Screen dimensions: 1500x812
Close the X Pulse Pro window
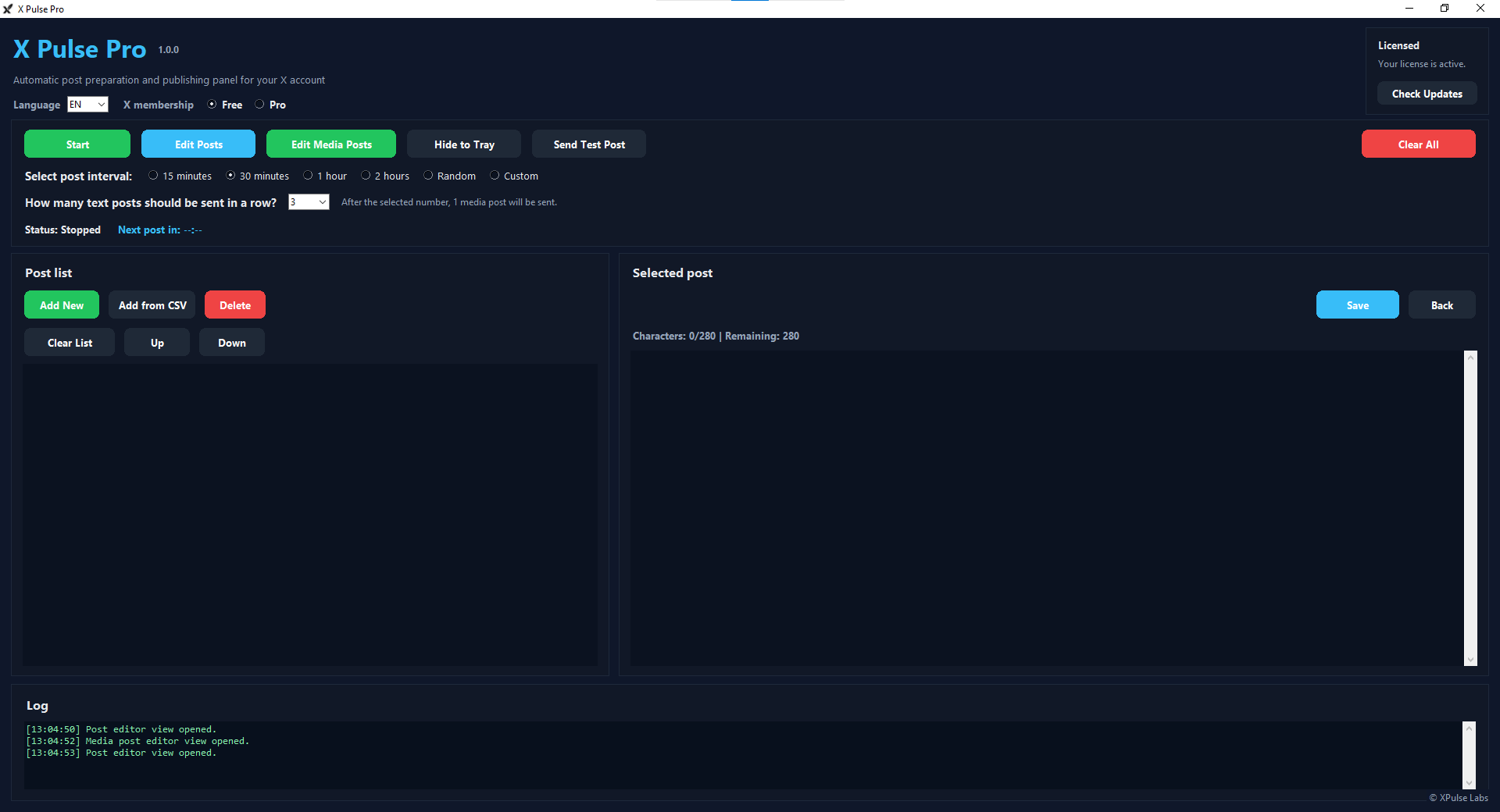[x=1480, y=9]
